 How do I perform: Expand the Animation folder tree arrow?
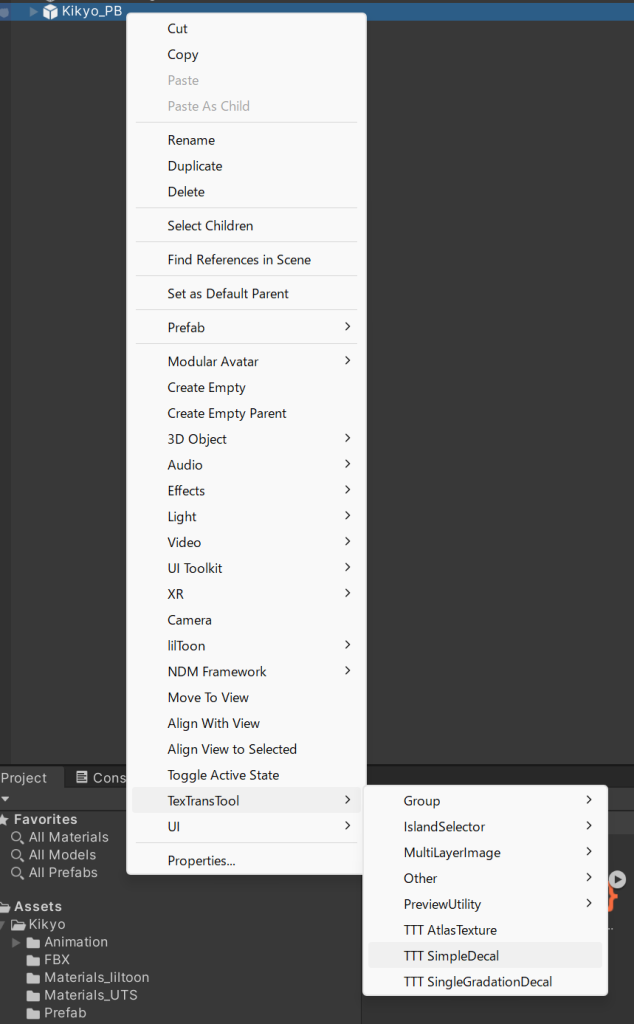16,942
